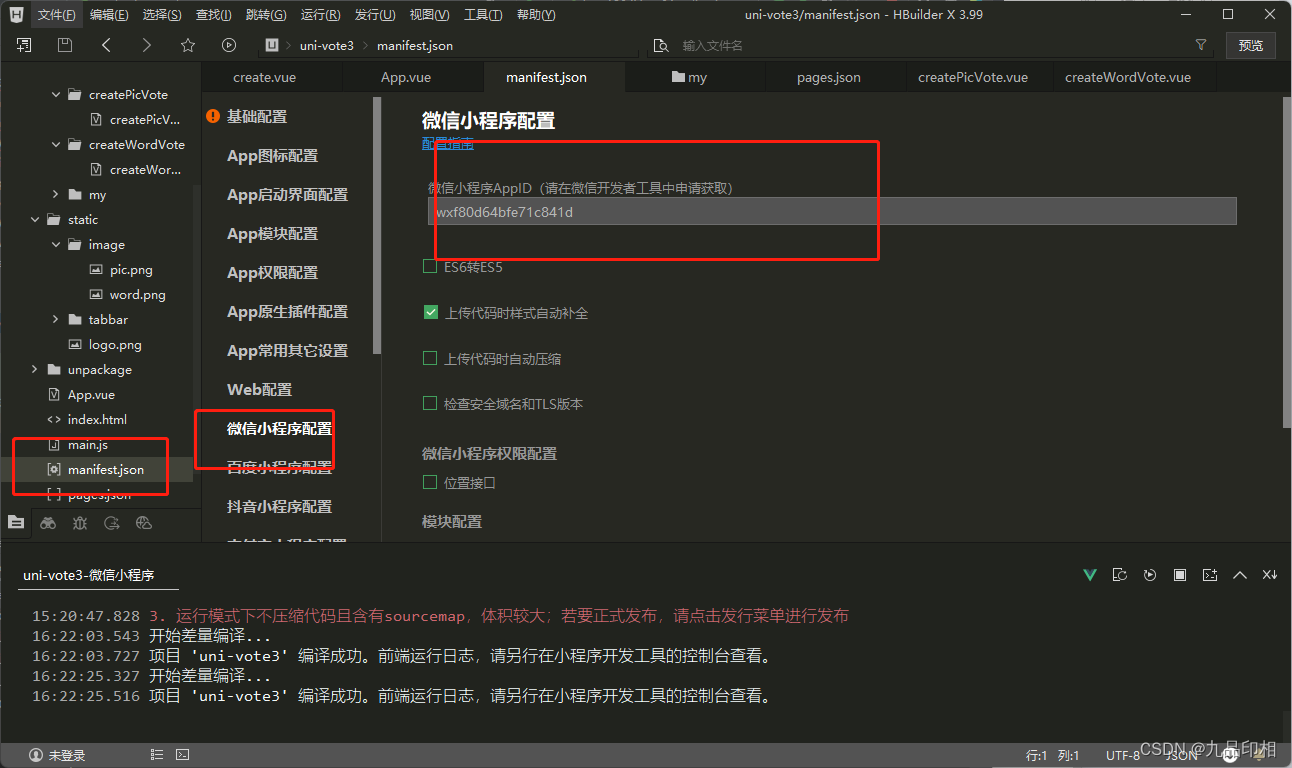Go back with the left arrow icon

click(106, 45)
